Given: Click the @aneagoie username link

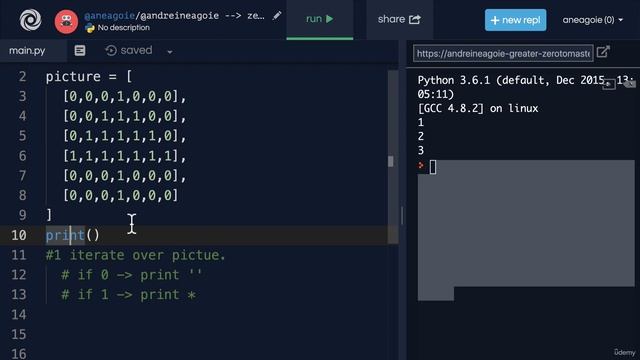Looking at the screenshot, I should (x=109, y=16).
